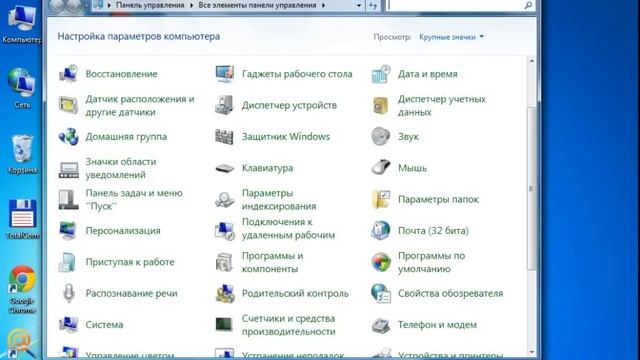Viewport: 640px width, 360px height.
Task: Open the Программы по умолчанию icon
Action: (381, 262)
